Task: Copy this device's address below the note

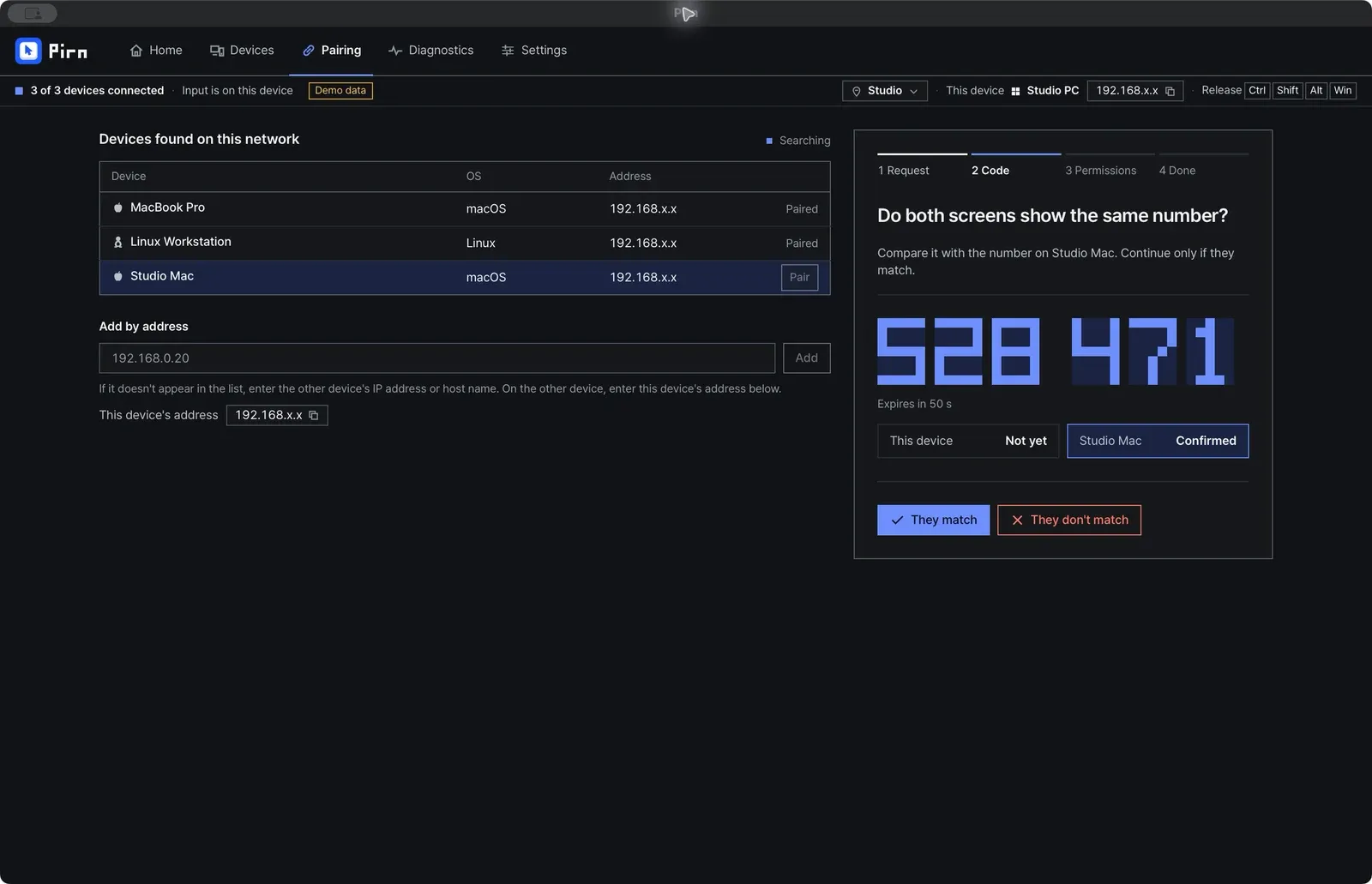Action: click(x=314, y=416)
